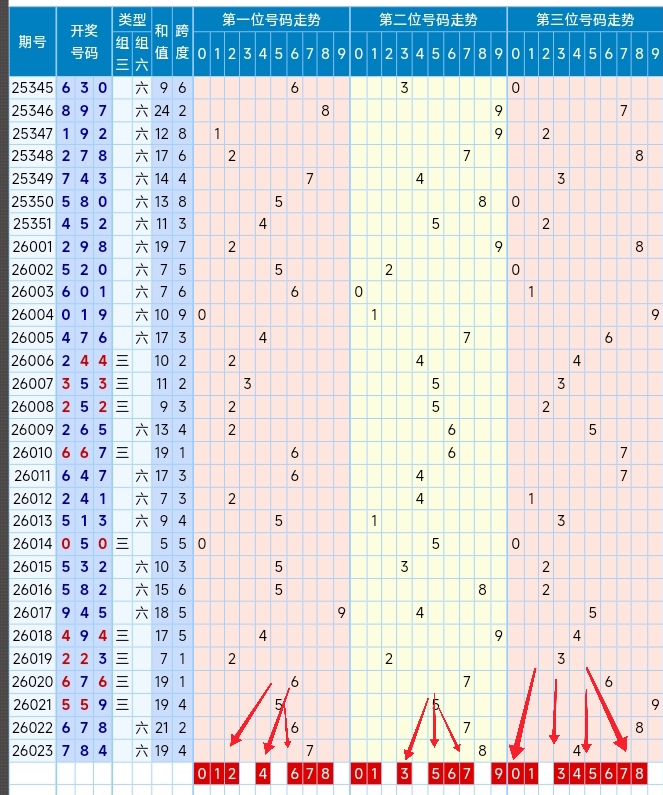Click red 5 box below second-position trend

click(x=435, y=773)
